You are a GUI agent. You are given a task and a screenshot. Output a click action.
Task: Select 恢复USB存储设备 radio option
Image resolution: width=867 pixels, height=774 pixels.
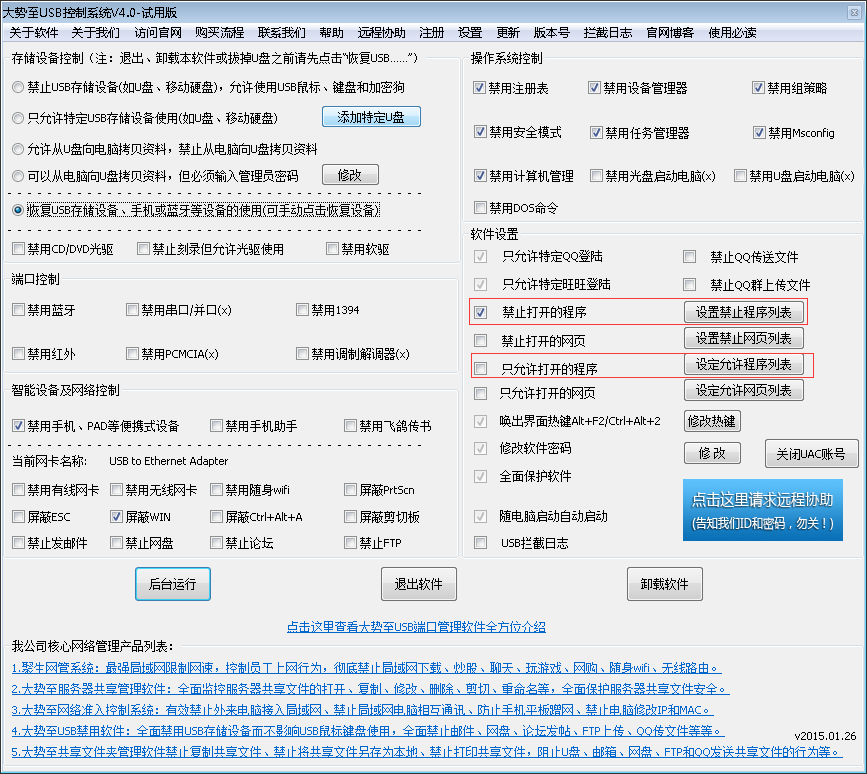19,210
